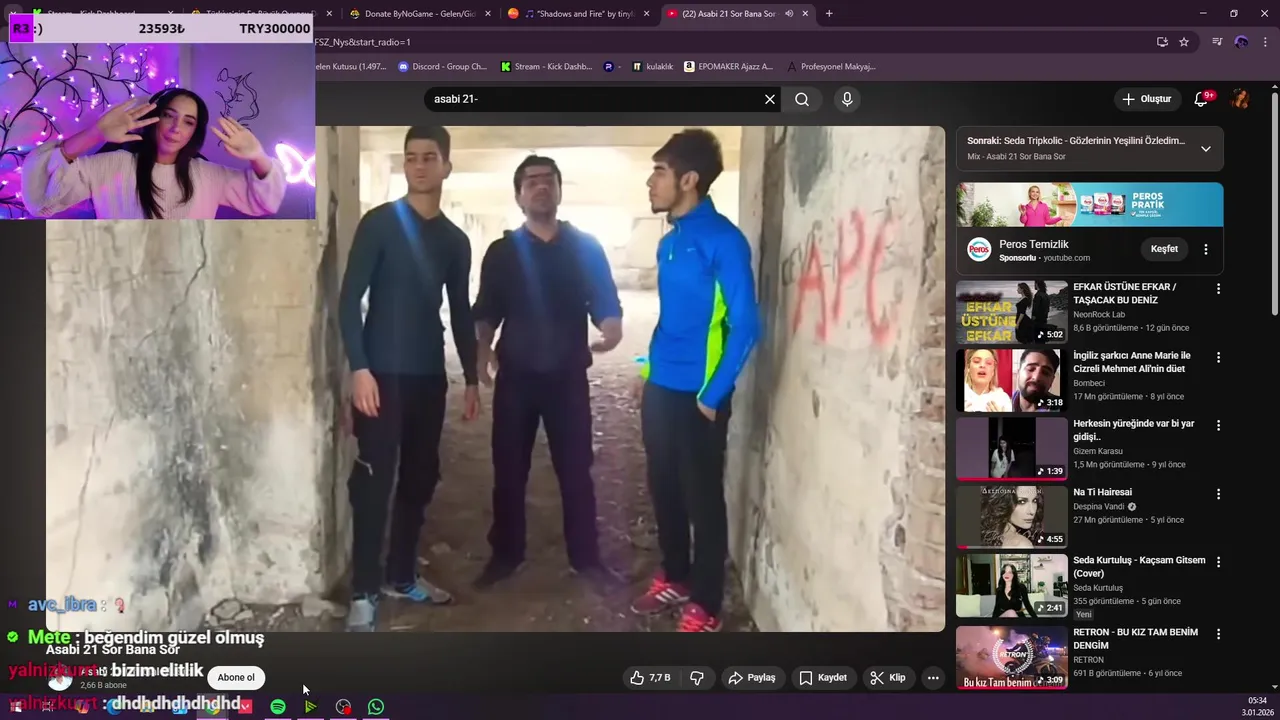
Task: Open the round red-dot taskbar app
Action: [344, 707]
